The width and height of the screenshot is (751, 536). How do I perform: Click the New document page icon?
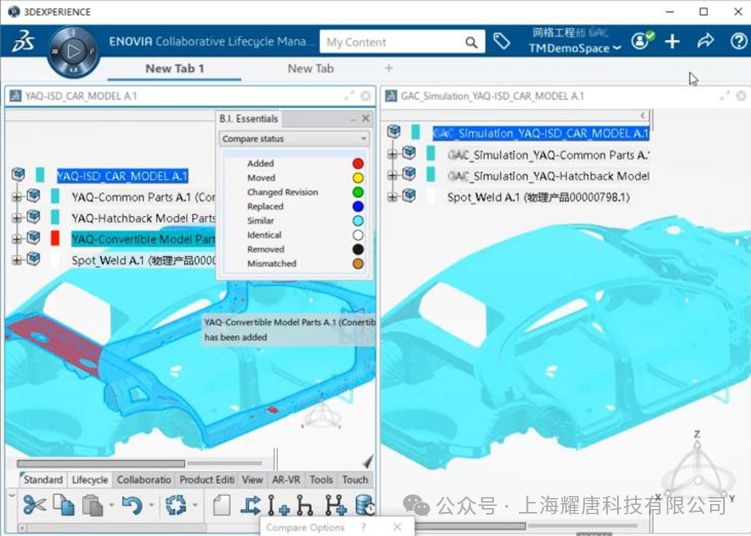[x=221, y=505]
